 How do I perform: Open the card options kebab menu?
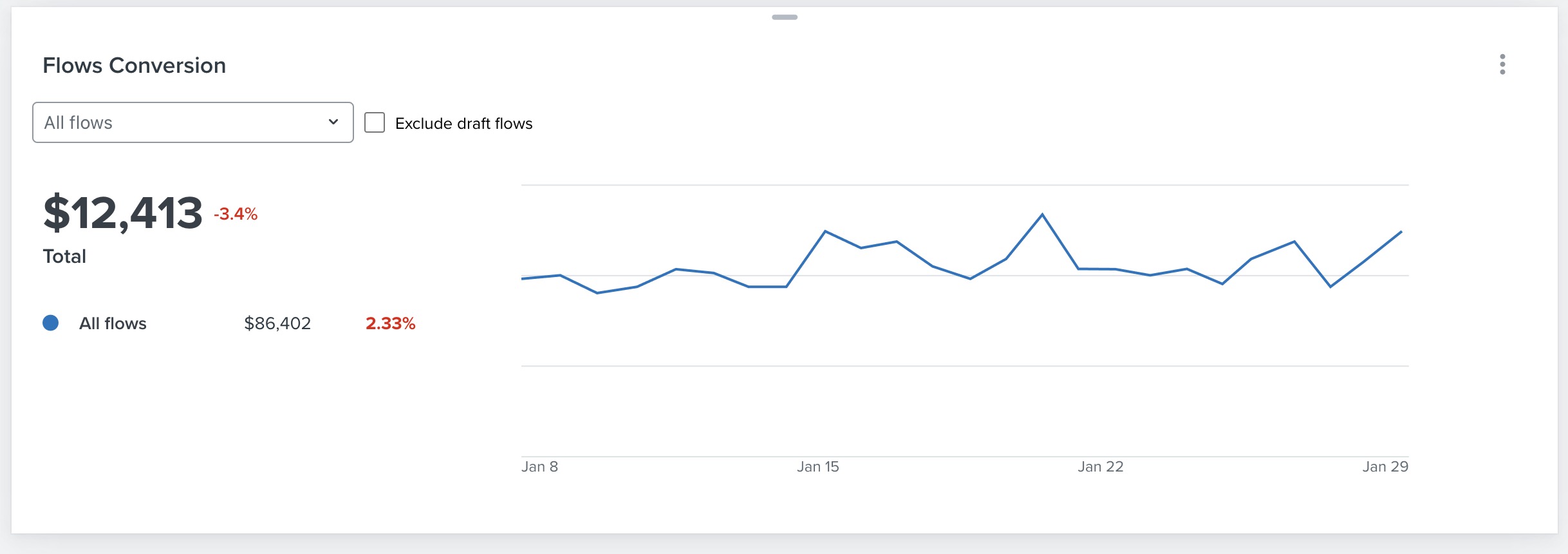[1502, 64]
